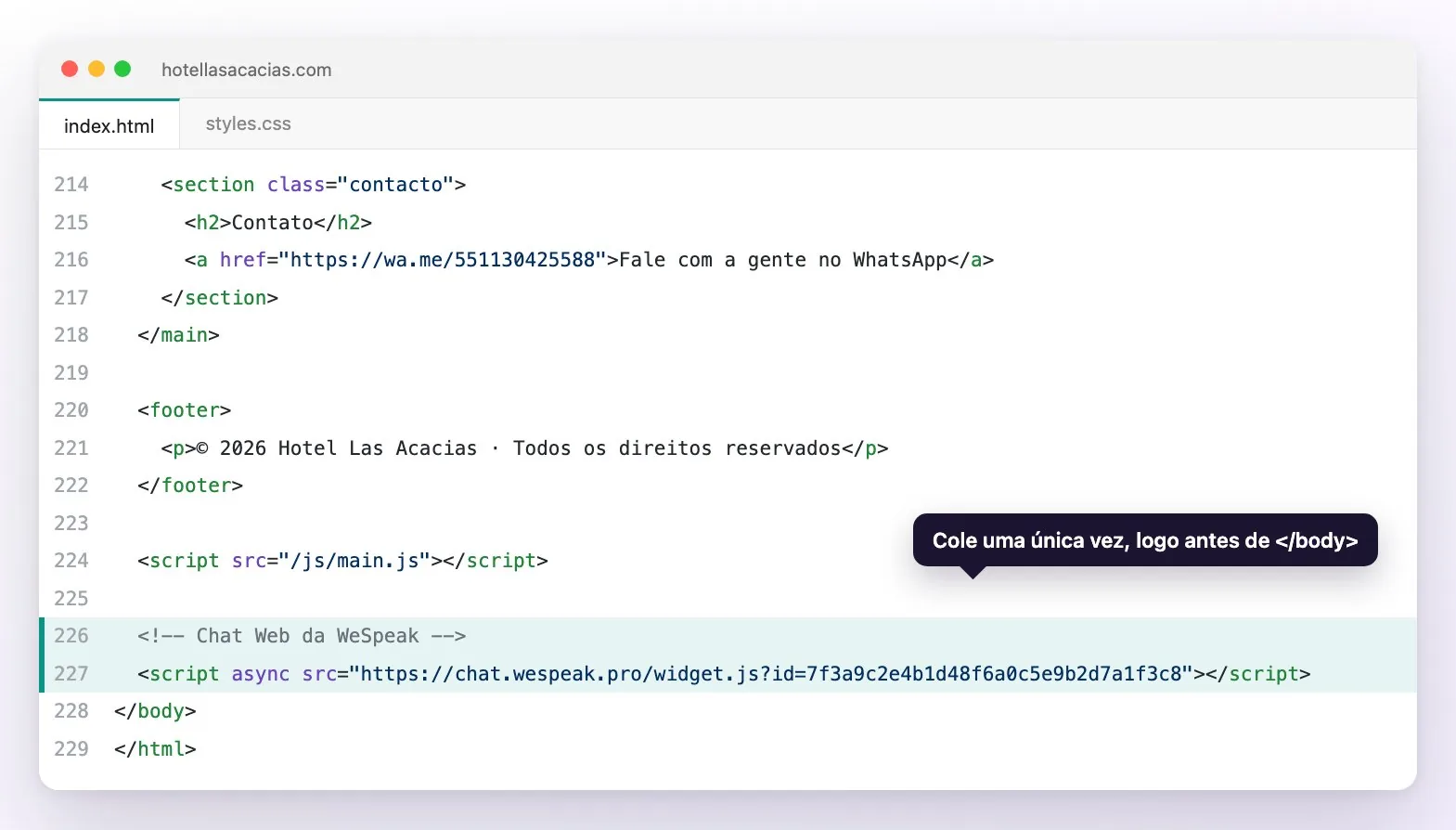Click the 'Fale com a gente no WhatsApp' text
The height and width of the screenshot is (830, 1456).
(x=782, y=260)
